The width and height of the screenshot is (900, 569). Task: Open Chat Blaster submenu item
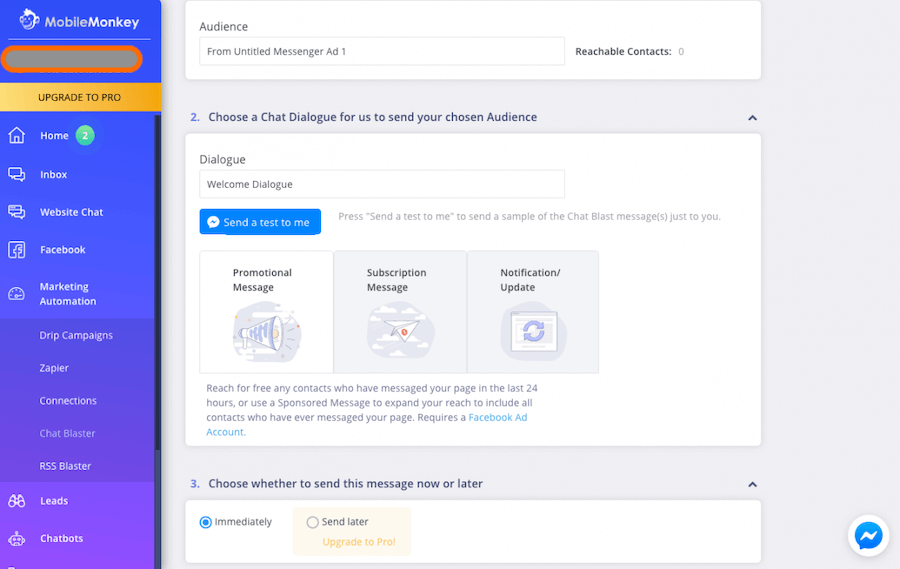click(67, 433)
